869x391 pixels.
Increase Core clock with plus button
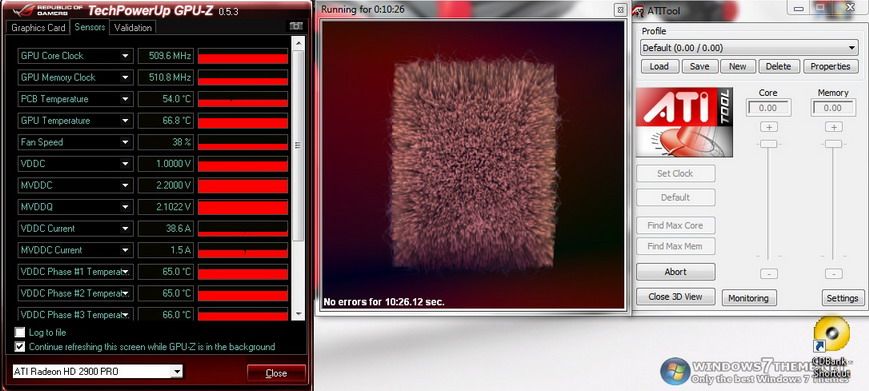coord(769,127)
